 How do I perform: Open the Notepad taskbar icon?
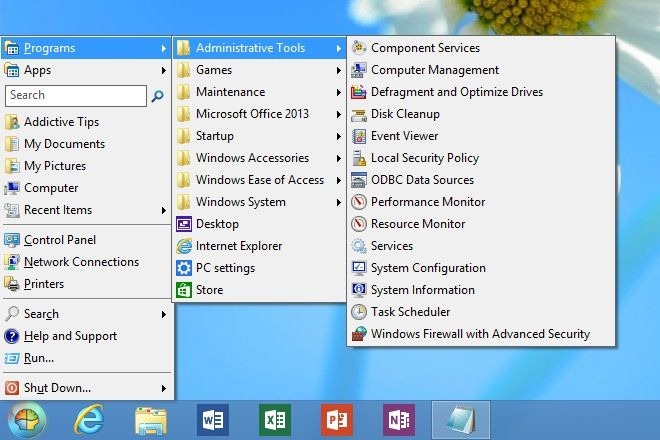click(x=461, y=420)
